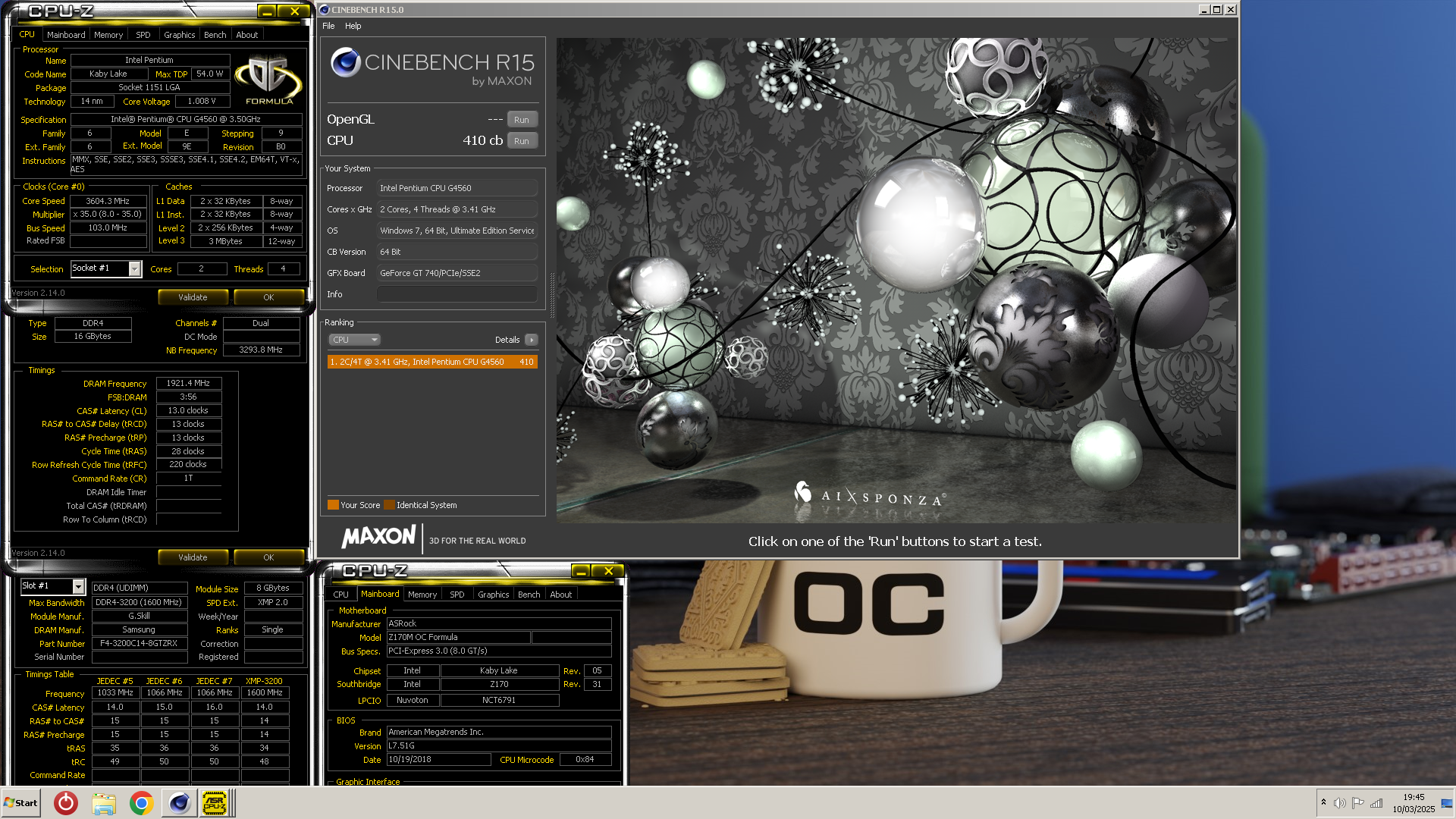
Task: Open the Ranking CPU dropdown
Action: pyautogui.click(x=354, y=340)
